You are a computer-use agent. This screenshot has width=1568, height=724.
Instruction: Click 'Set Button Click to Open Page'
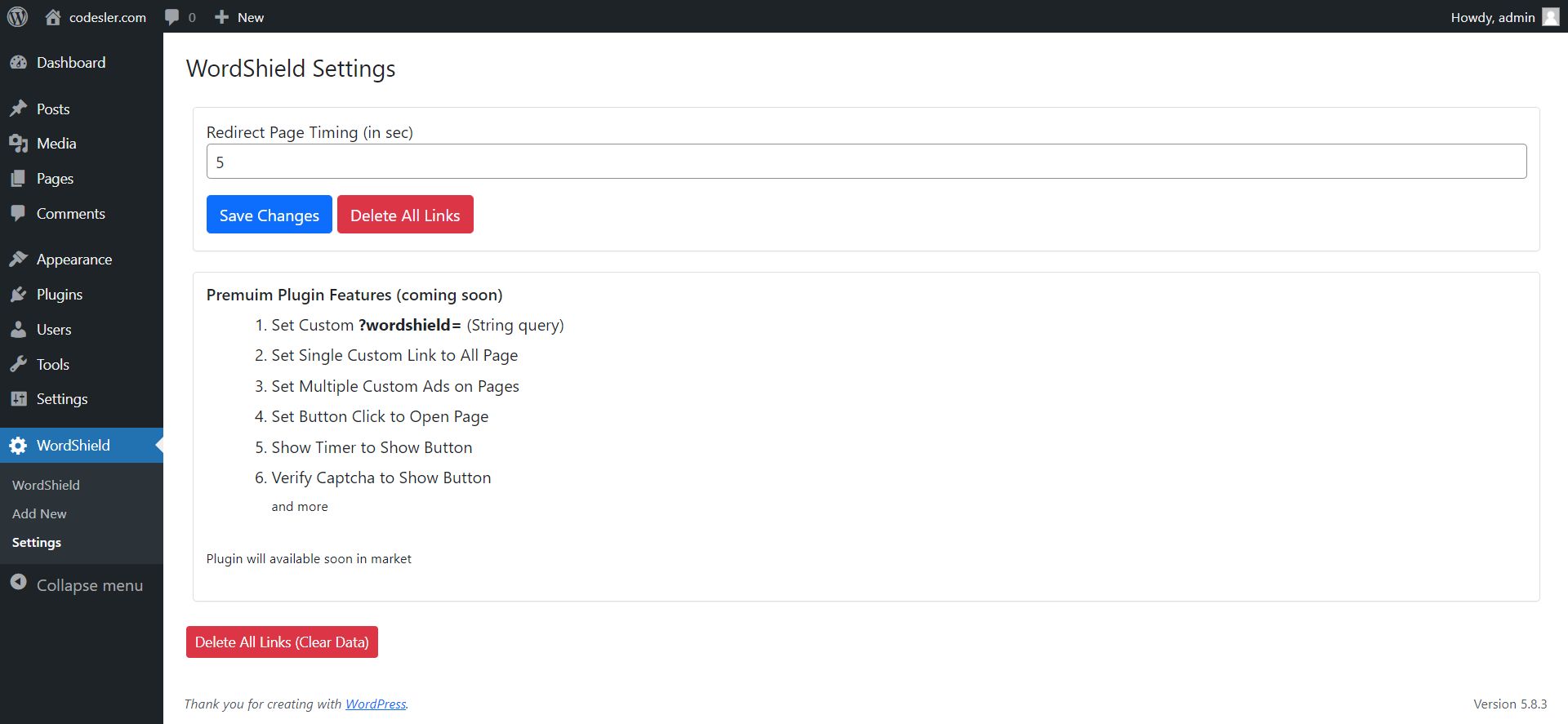point(380,416)
